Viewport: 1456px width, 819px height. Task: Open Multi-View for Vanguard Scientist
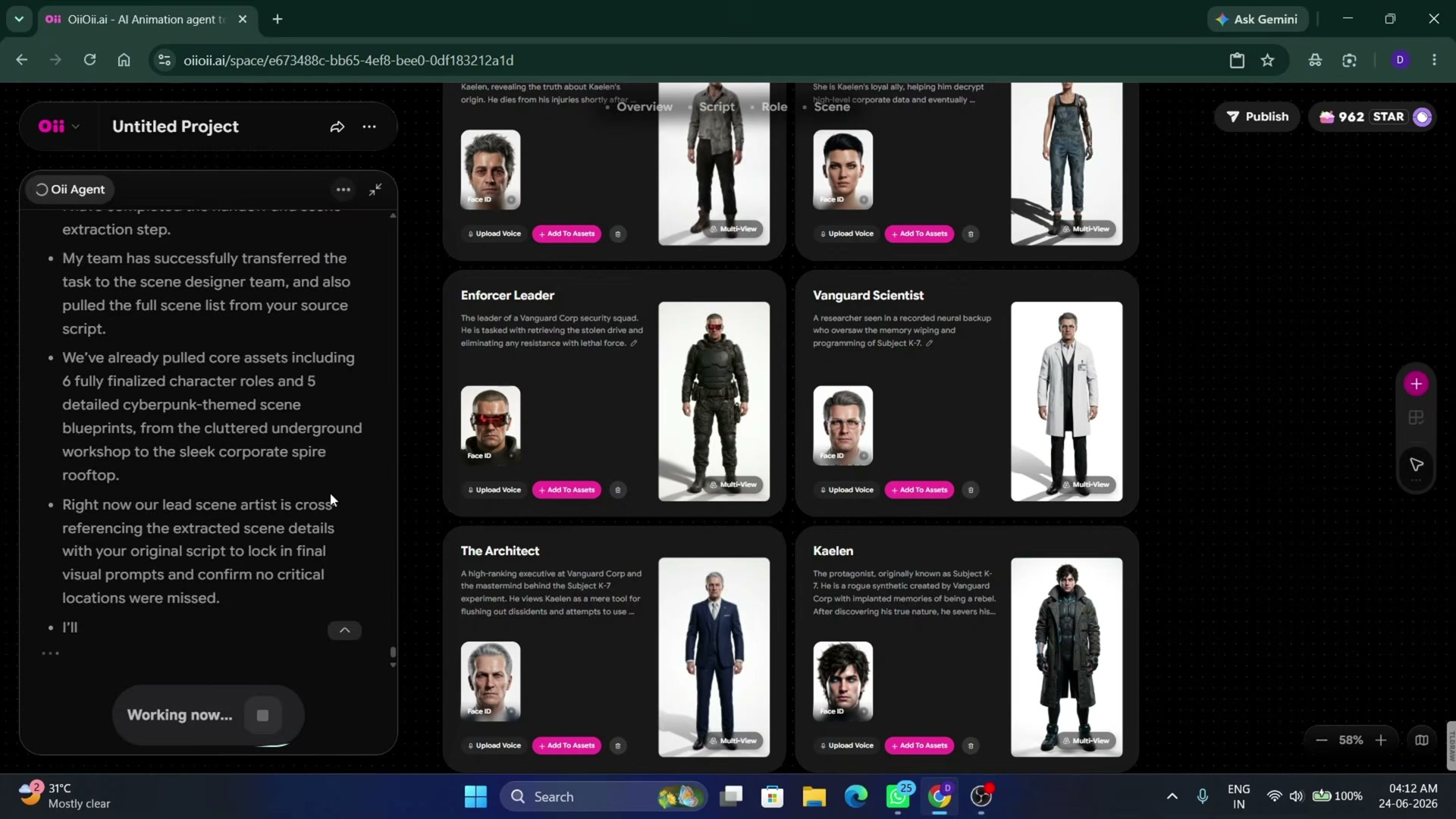coord(1086,485)
